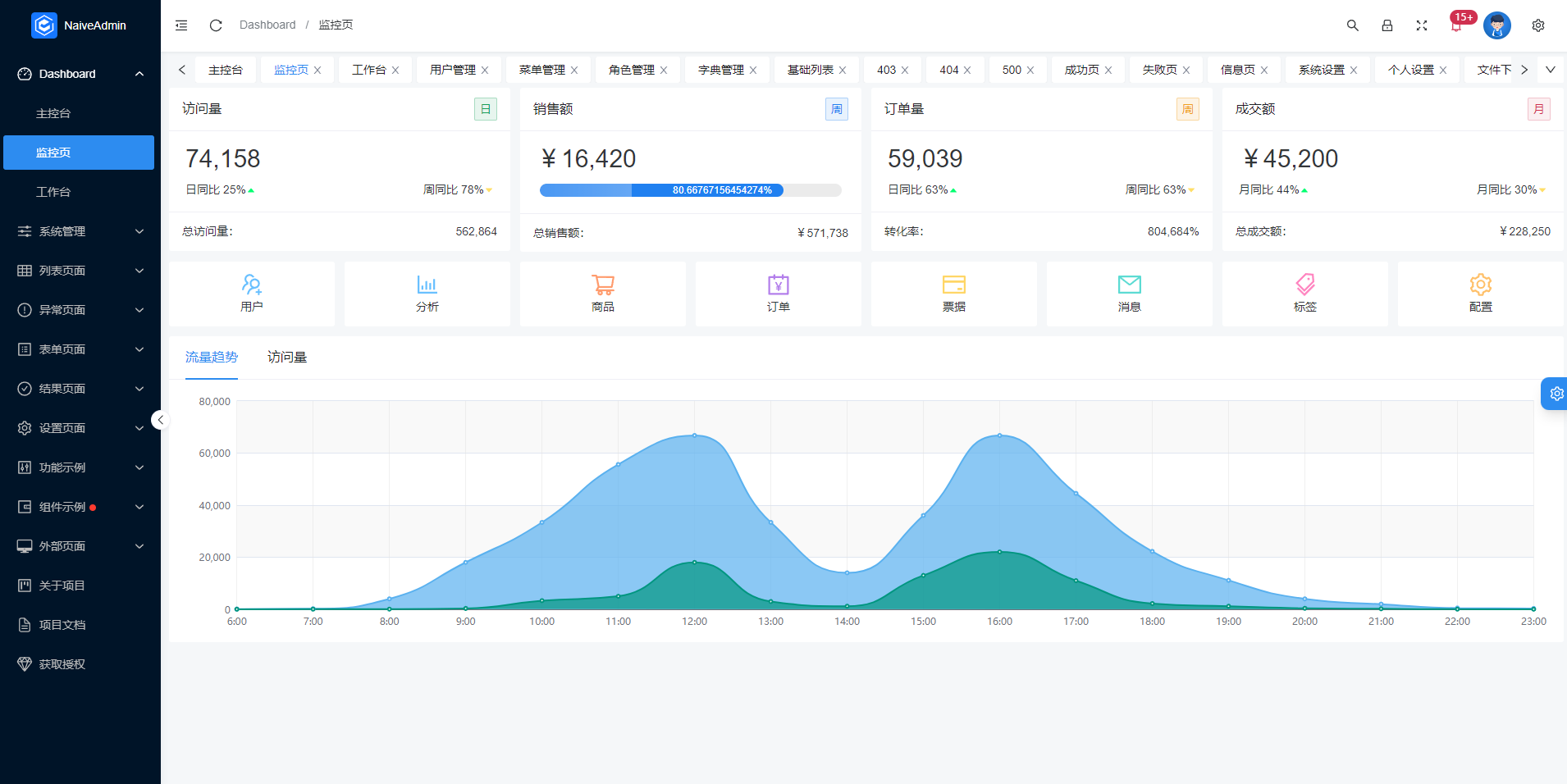Expand the 系统管理 sidebar menu
The width and height of the screenshot is (1567, 784).
(80, 230)
